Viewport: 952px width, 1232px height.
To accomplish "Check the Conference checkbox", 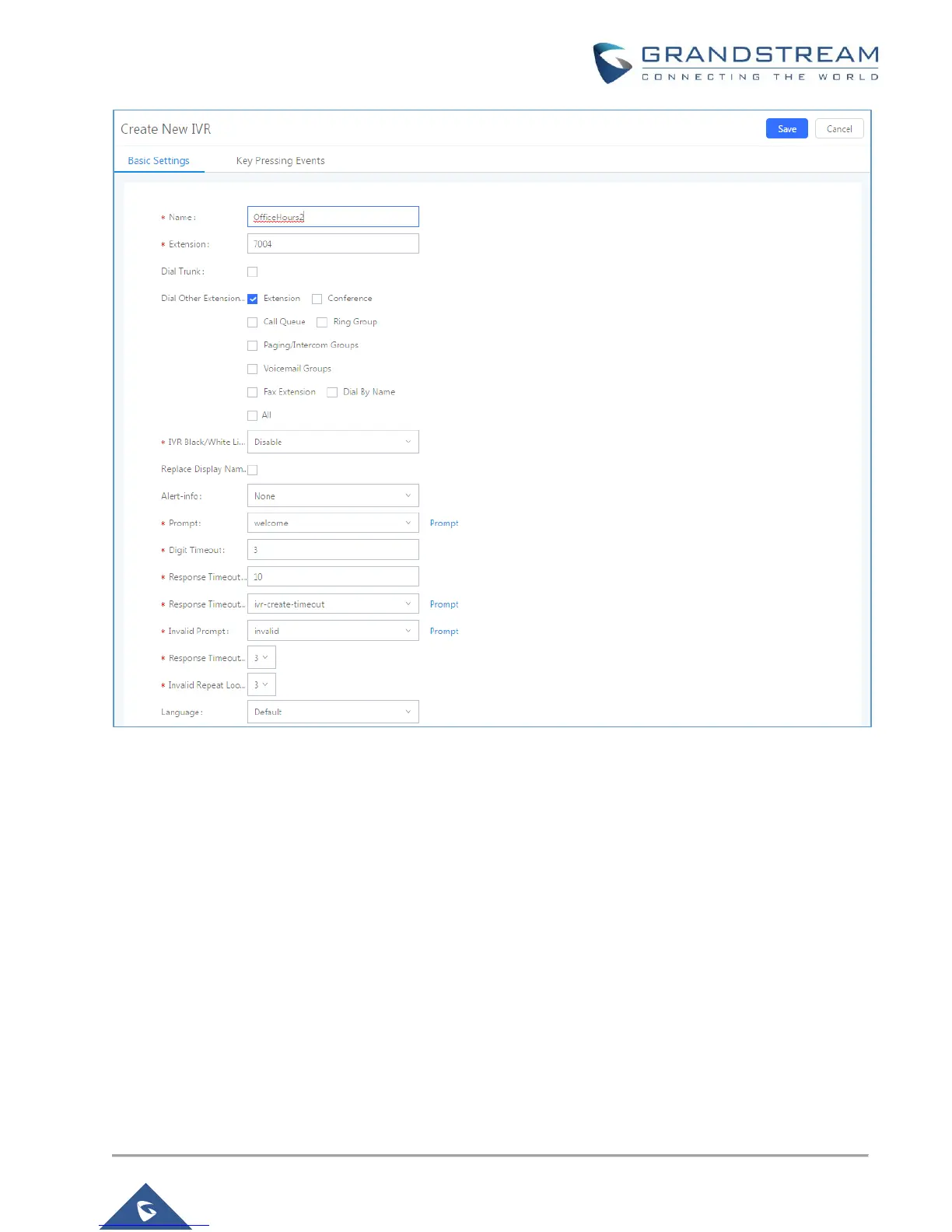I will (317, 299).
